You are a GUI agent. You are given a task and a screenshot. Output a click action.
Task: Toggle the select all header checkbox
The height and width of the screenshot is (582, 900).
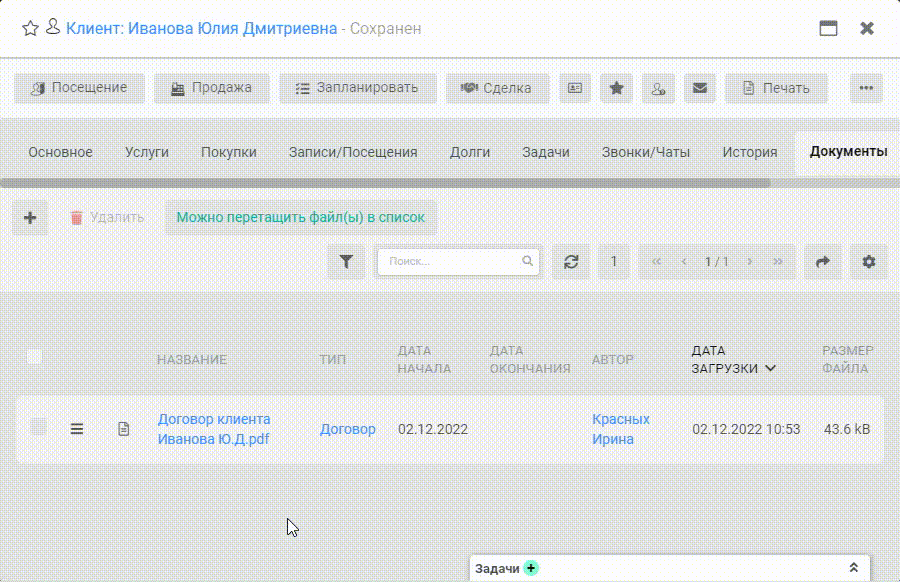point(34,356)
